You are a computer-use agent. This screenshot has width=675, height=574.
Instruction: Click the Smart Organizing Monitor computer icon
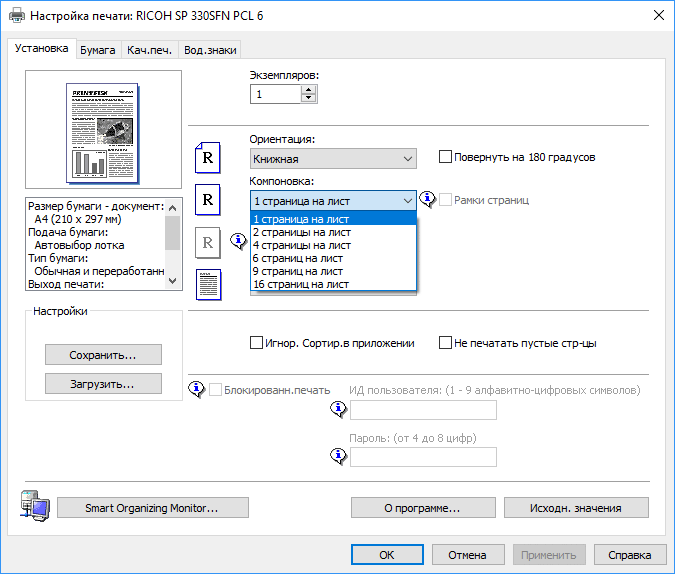pyautogui.click(x=33, y=506)
